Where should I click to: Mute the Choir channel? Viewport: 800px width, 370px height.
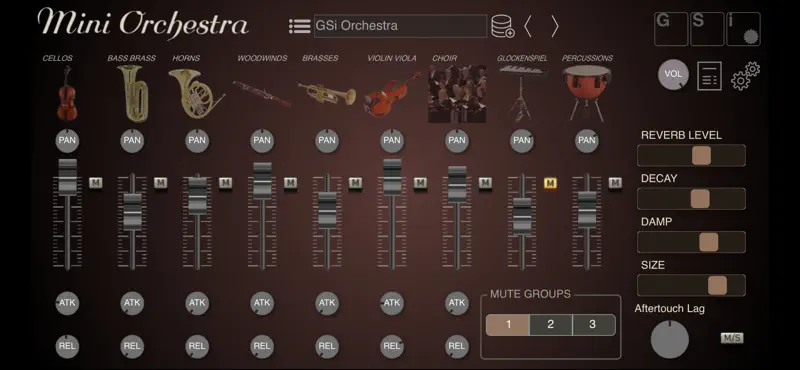[485, 183]
